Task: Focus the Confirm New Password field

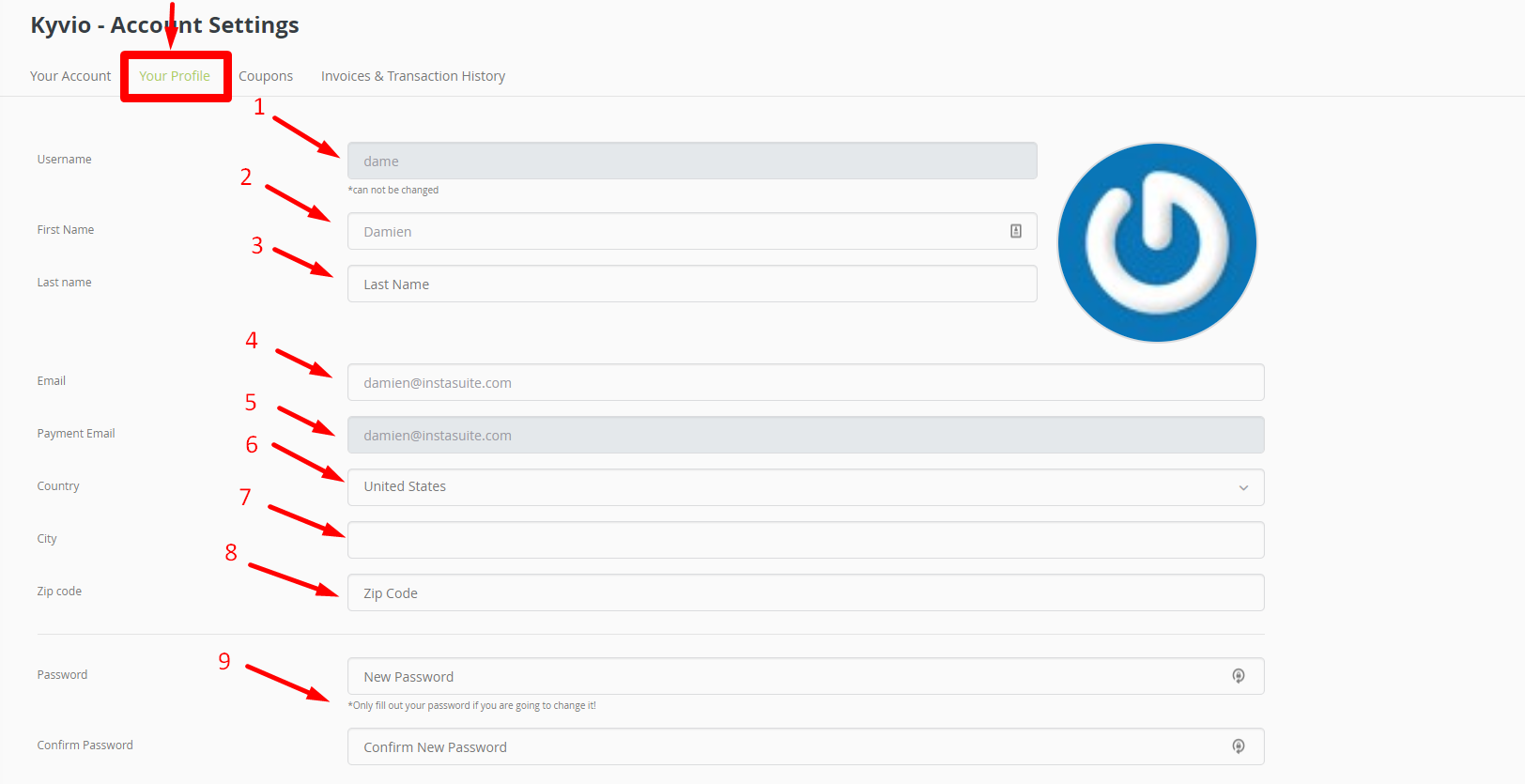Action: coord(806,746)
